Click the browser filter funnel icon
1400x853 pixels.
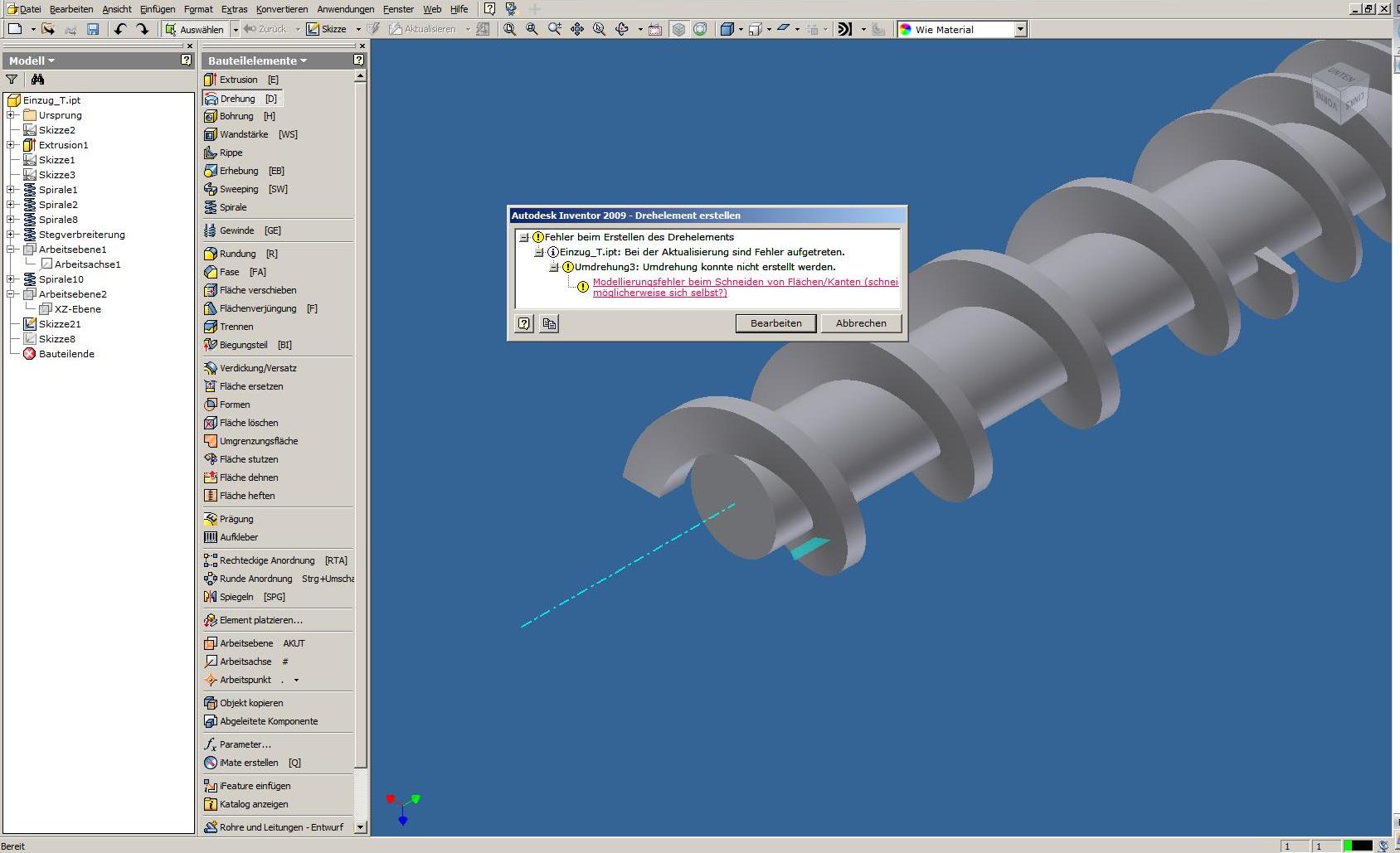12,80
